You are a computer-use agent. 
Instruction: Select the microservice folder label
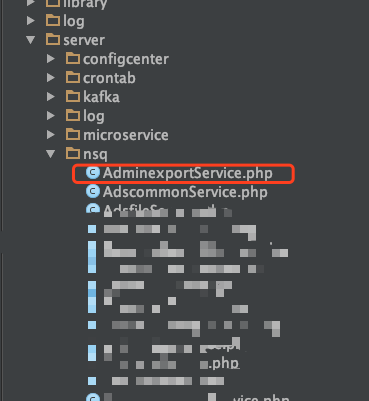(x=126, y=135)
